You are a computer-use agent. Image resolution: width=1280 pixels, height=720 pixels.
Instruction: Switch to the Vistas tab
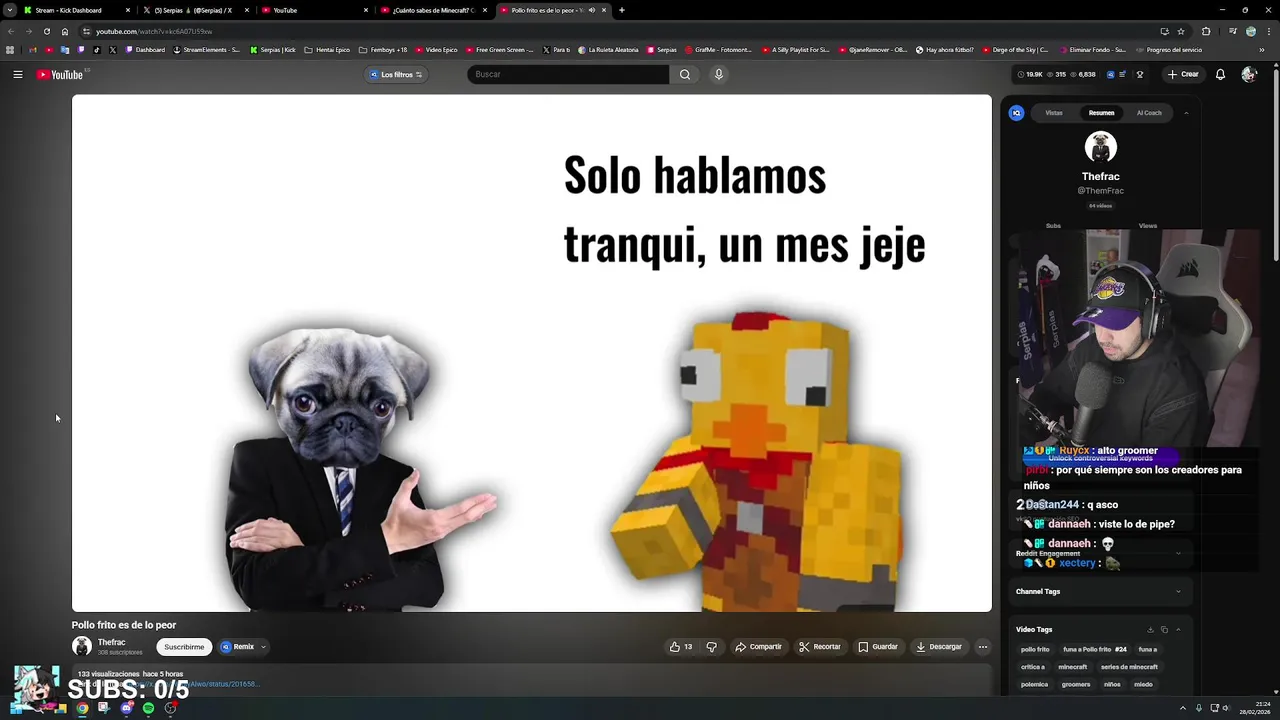click(x=1054, y=113)
